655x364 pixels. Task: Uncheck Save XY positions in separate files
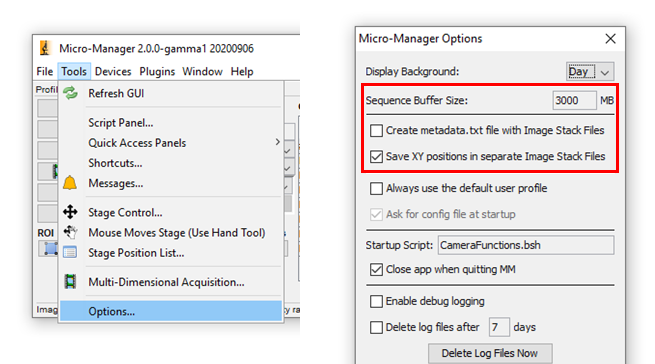376,156
